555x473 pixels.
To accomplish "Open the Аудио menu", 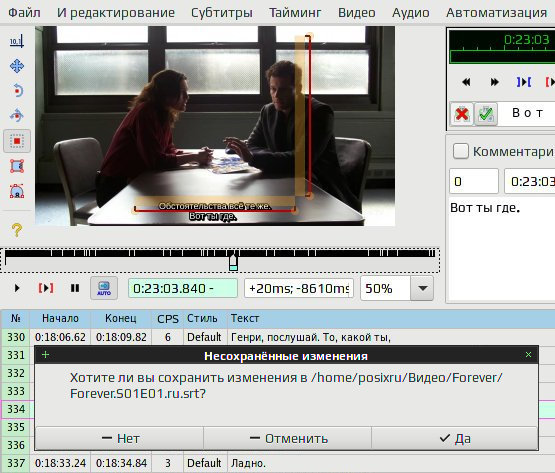I will click(411, 12).
